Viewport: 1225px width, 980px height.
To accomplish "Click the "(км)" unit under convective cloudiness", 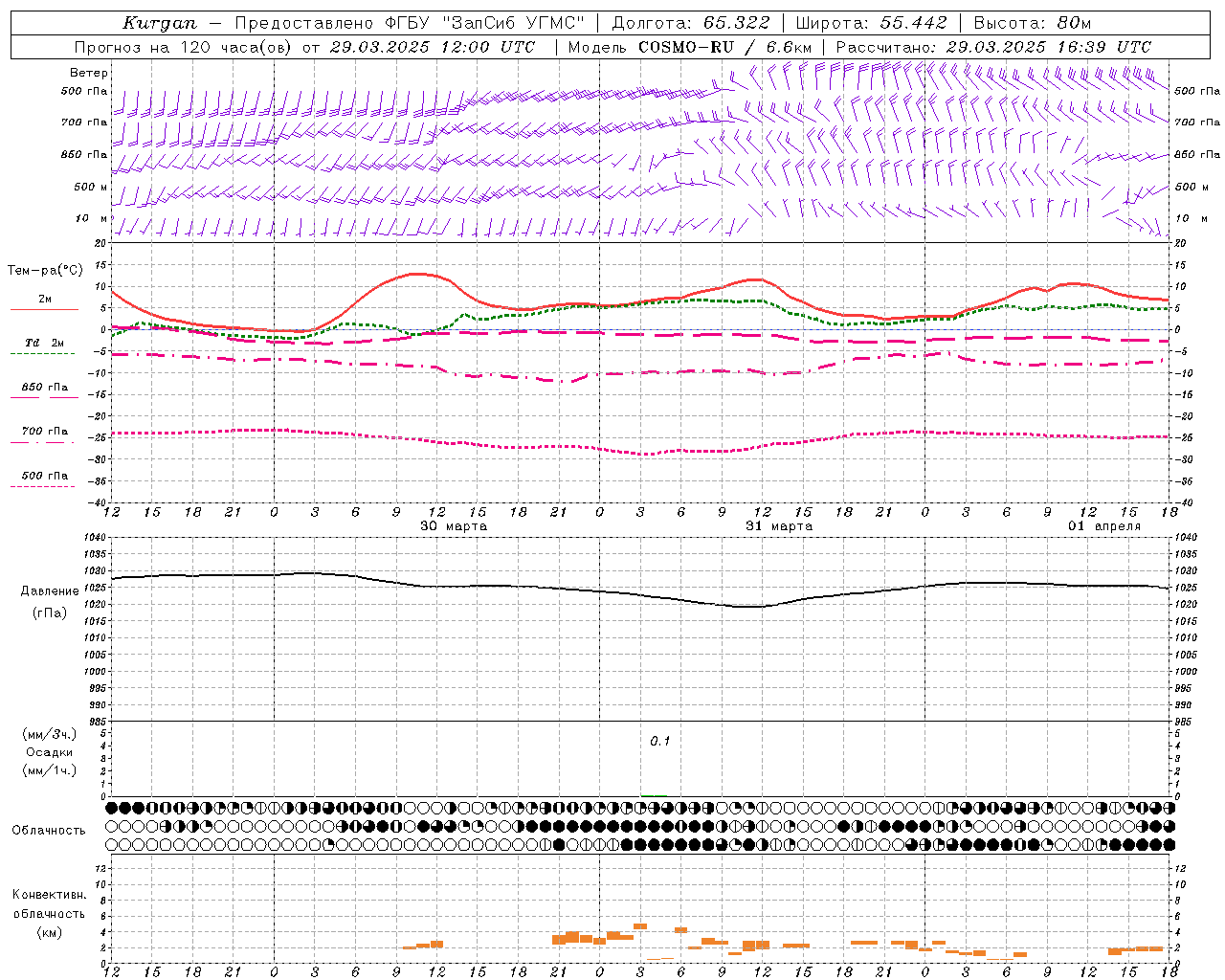I will 49,932.
